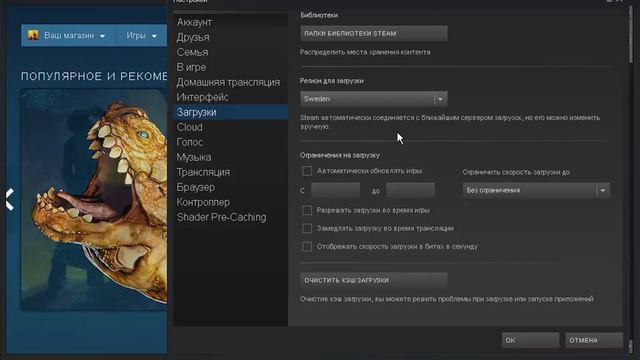640x360 pixels.
Task: Click the update schedule start time field
Action: click(x=336, y=190)
